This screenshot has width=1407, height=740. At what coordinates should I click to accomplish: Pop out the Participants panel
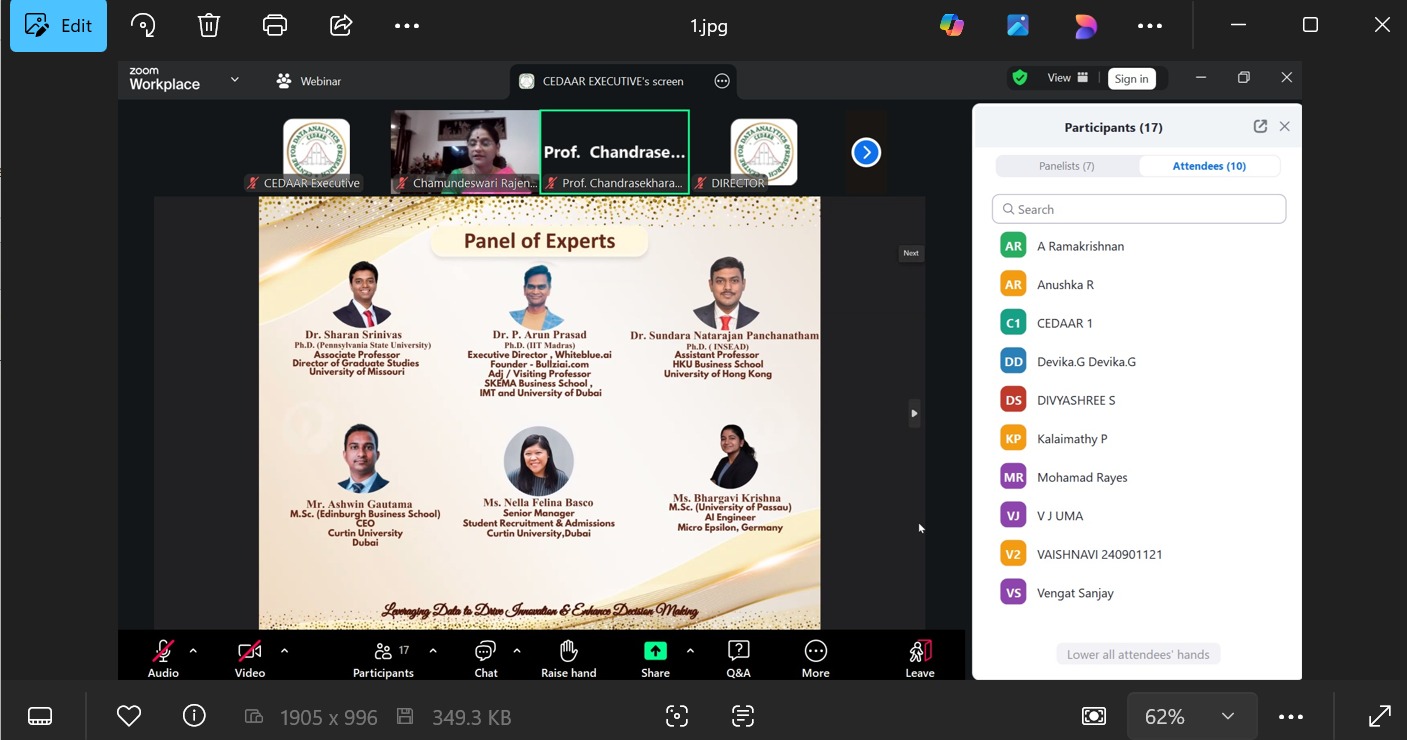pos(1260,127)
